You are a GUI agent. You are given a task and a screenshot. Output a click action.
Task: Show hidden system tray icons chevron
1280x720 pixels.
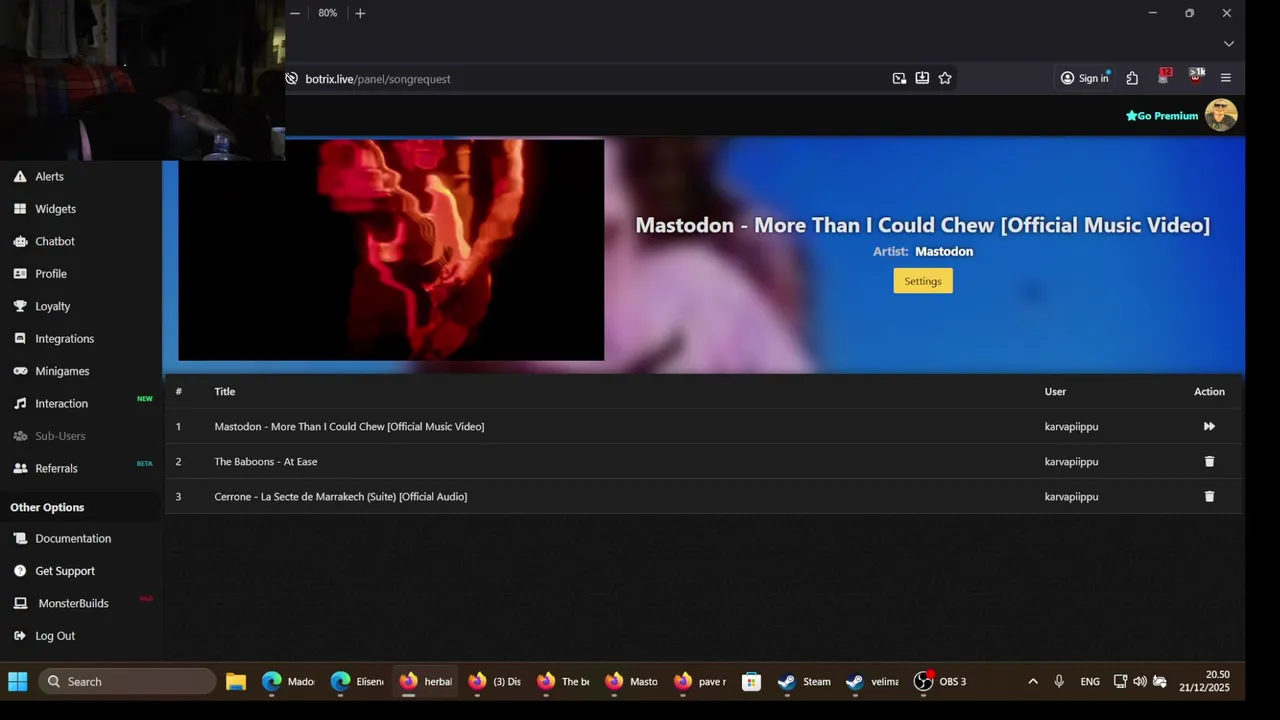point(1033,681)
